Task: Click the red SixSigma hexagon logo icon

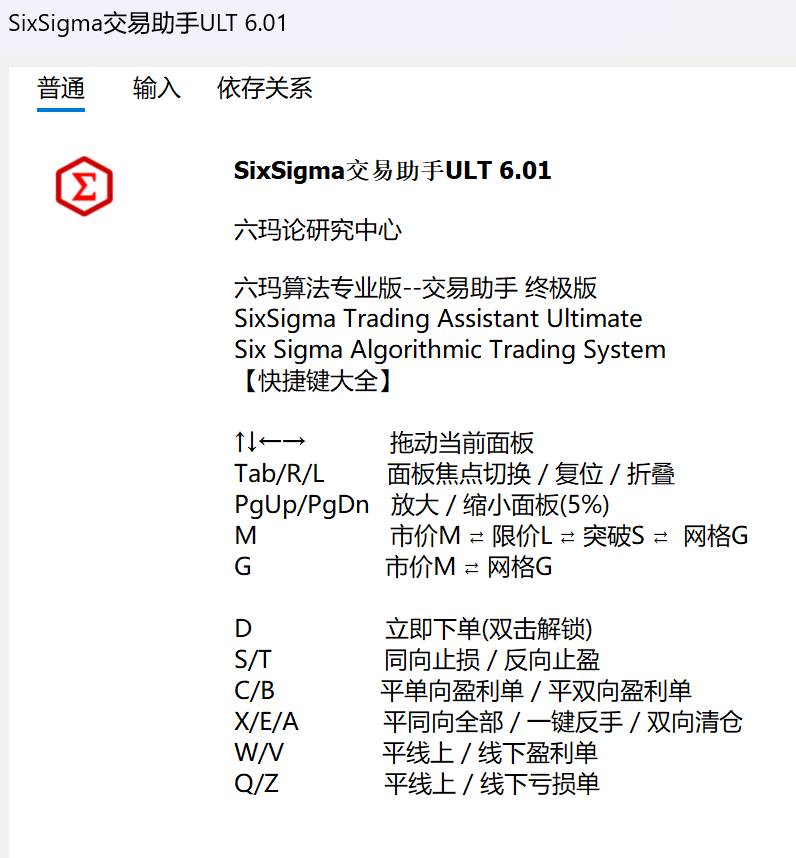Action: pyautogui.click(x=84, y=186)
